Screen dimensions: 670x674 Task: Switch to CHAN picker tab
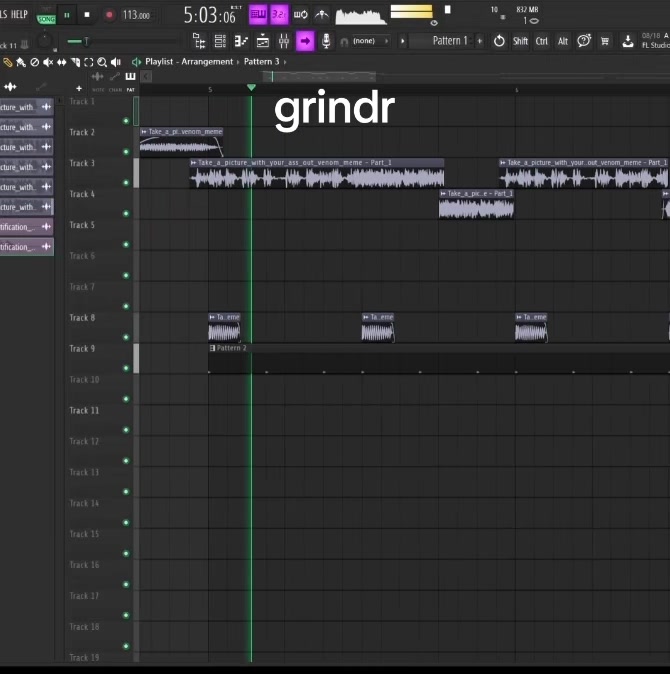point(115,90)
